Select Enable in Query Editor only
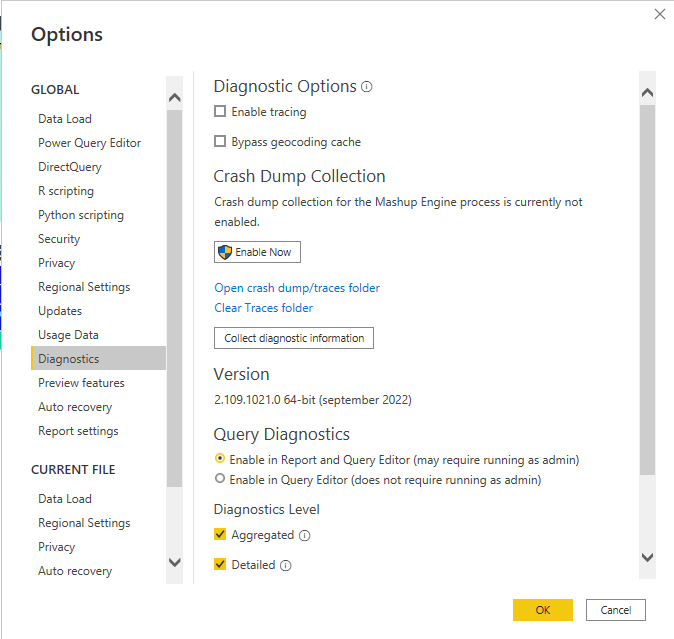The height and width of the screenshot is (639, 674). pos(220,478)
